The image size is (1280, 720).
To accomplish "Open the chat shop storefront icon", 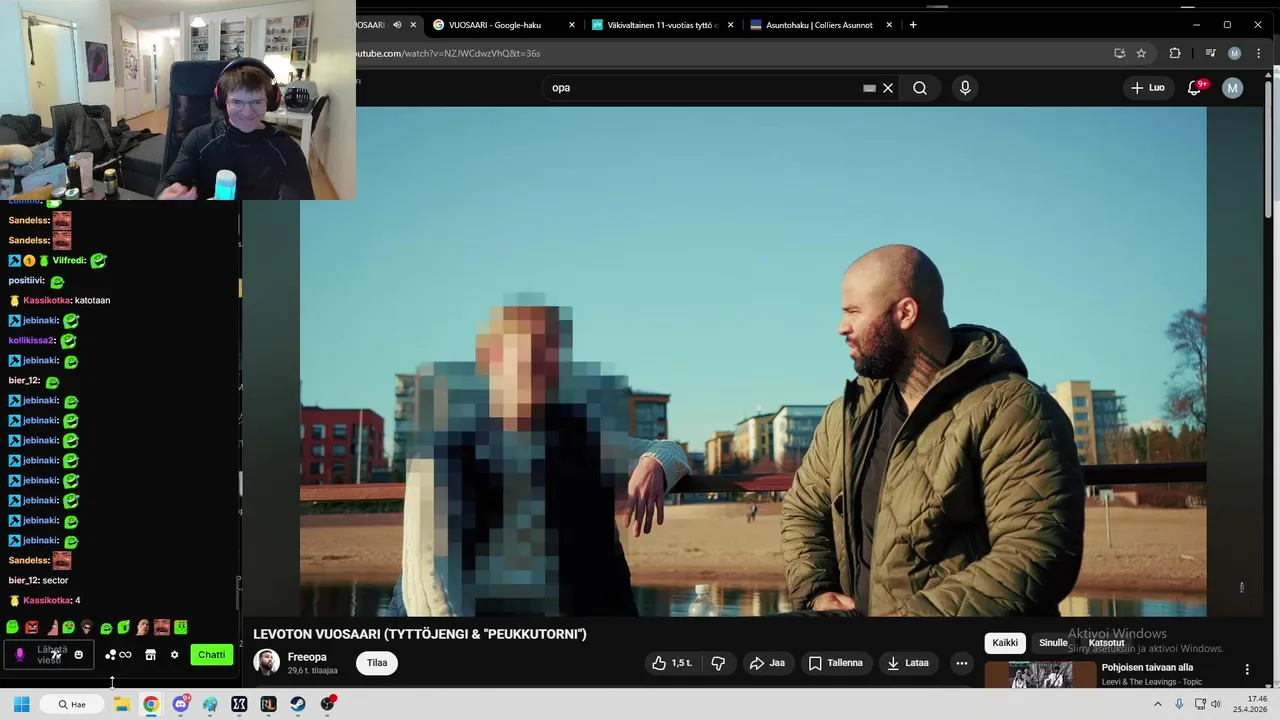I will pos(150,655).
